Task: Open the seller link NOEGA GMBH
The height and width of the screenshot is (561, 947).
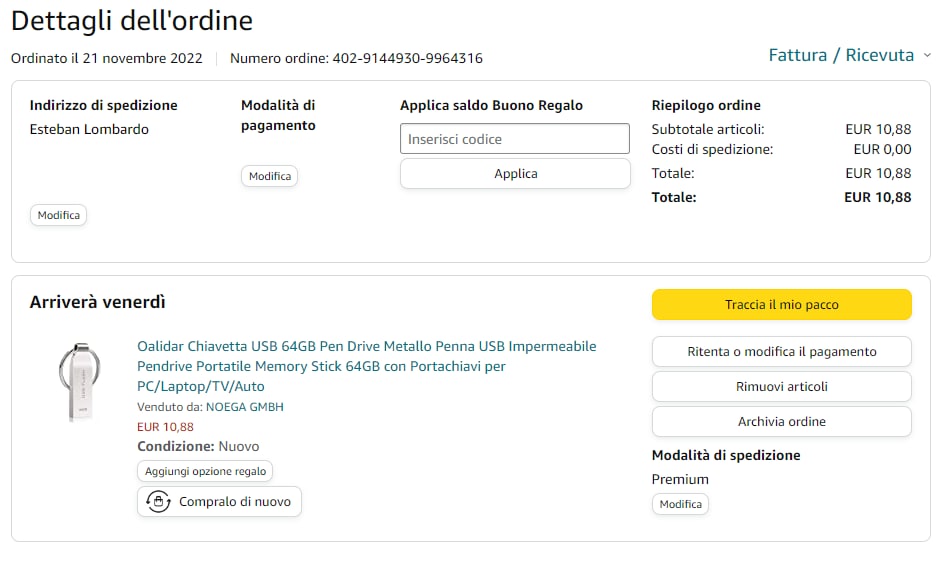Action: point(244,407)
